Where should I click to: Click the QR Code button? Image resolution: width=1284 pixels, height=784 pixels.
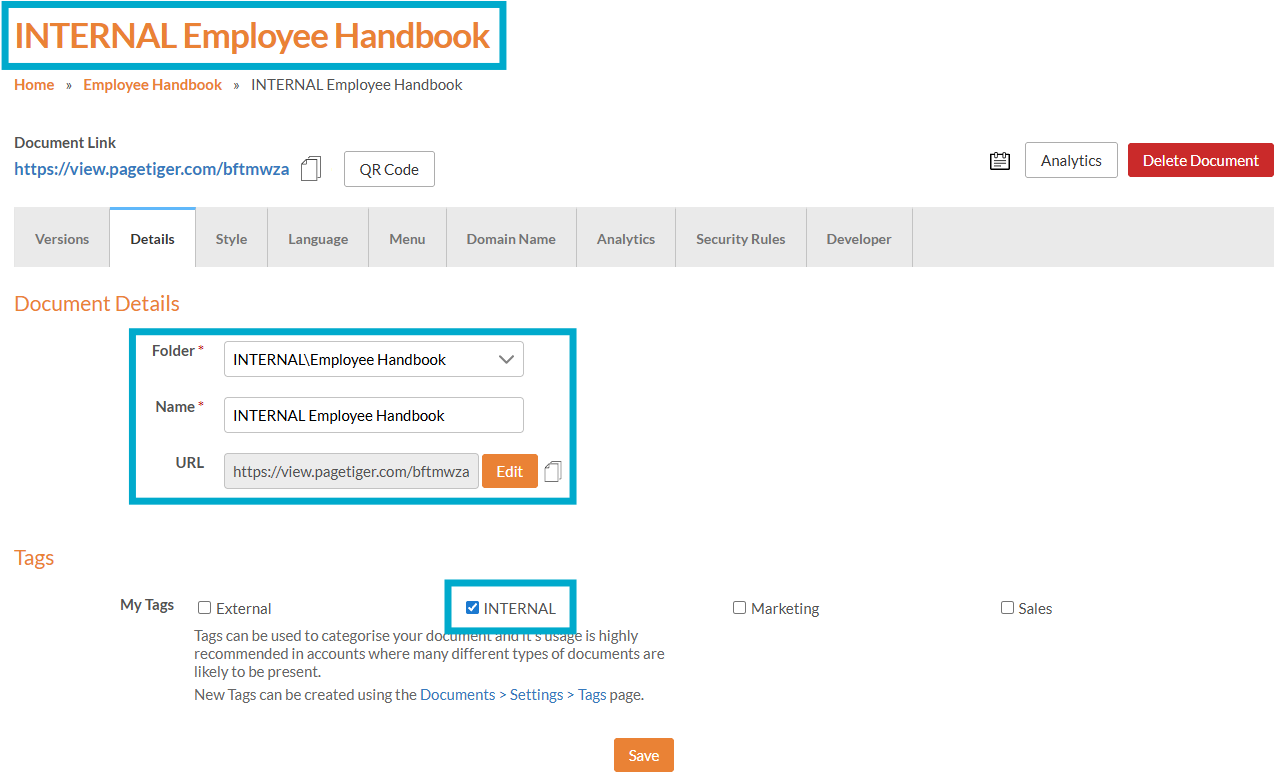click(x=389, y=169)
